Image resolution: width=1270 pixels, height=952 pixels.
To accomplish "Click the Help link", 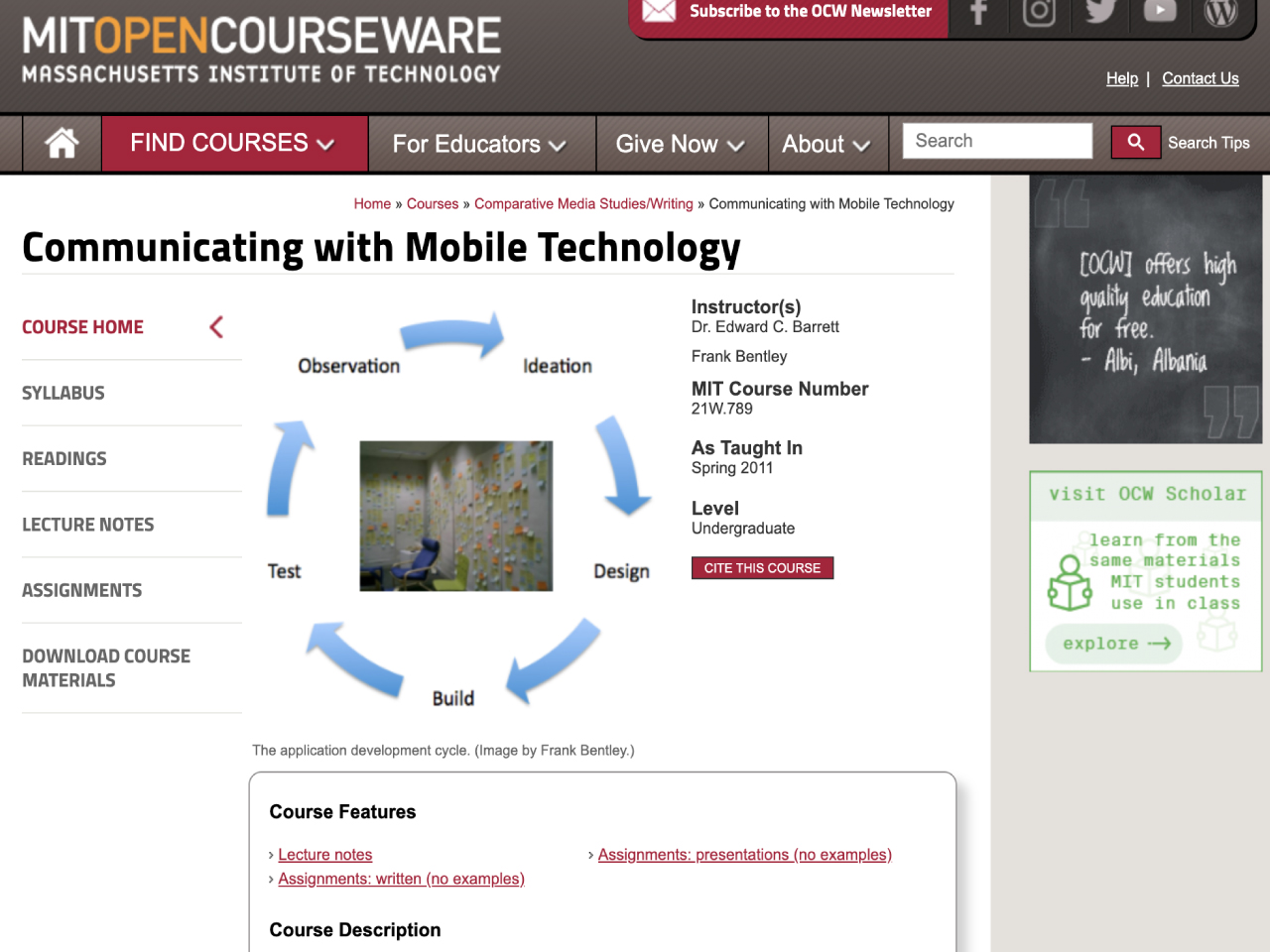I will 1122,78.
